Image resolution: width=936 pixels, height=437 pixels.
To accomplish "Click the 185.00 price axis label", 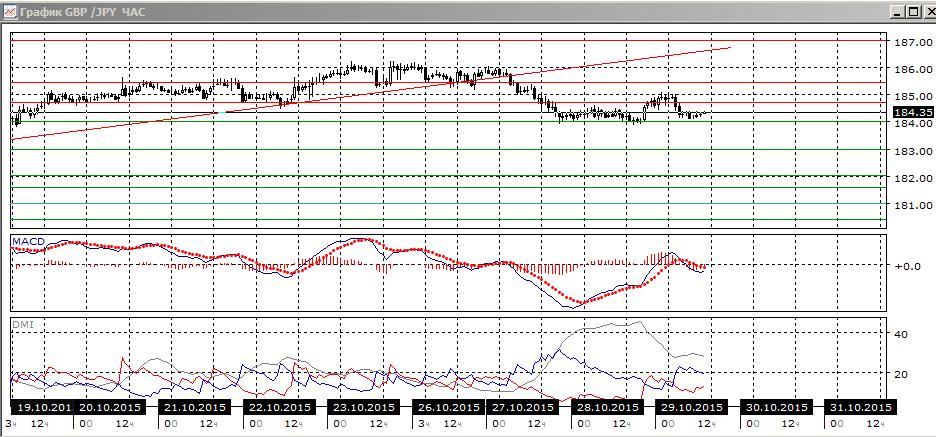I will [x=913, y=96].
